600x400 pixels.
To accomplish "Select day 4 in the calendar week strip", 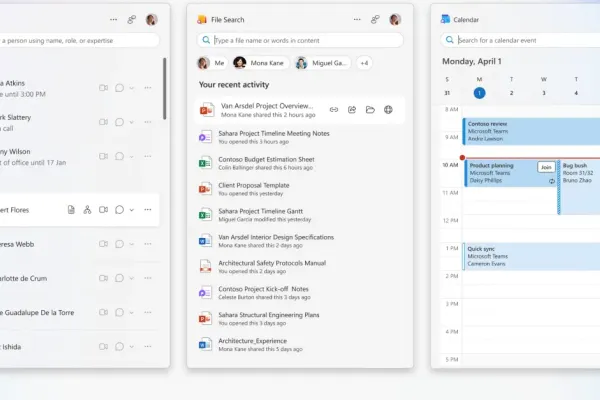I will pos(576,93).
